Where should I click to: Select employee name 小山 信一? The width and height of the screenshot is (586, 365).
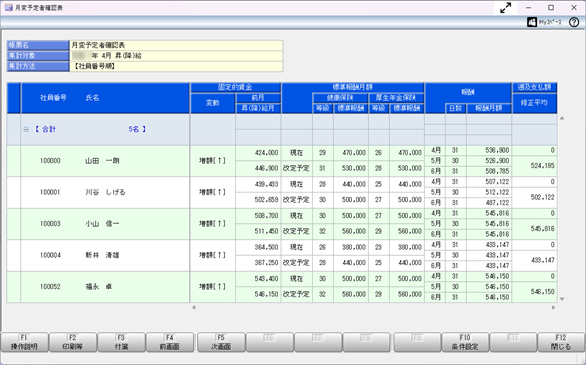pos(102,224)
